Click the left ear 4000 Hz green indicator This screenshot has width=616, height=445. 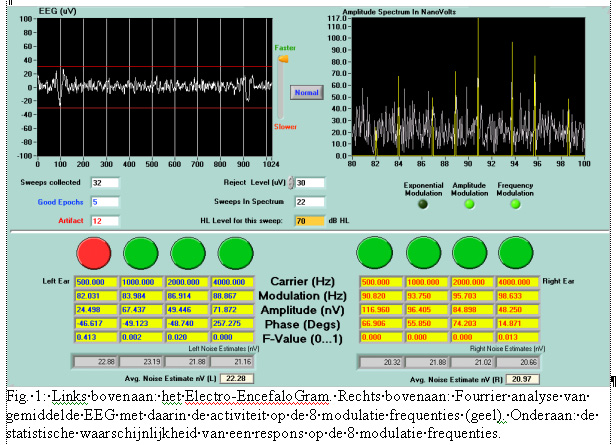tap(236, 254)
